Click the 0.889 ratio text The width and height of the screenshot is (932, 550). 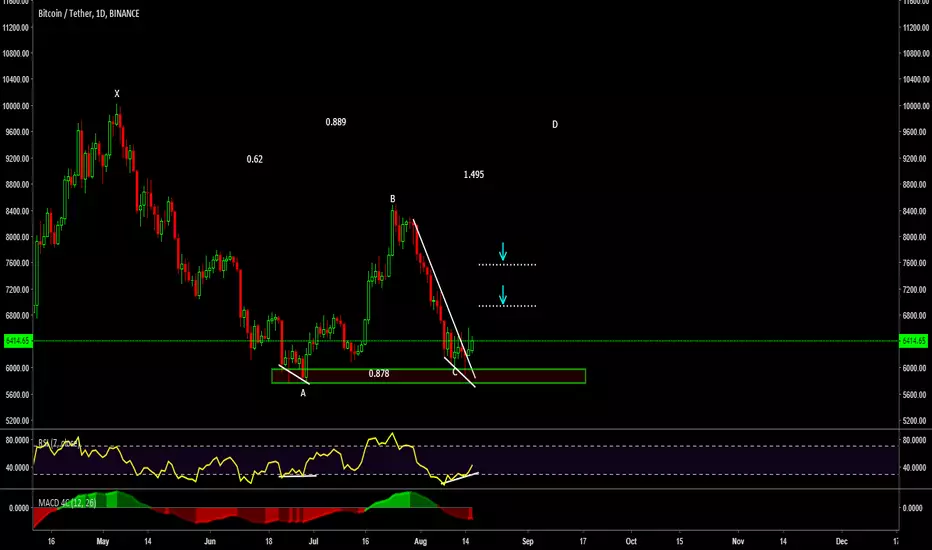(336, 122)
